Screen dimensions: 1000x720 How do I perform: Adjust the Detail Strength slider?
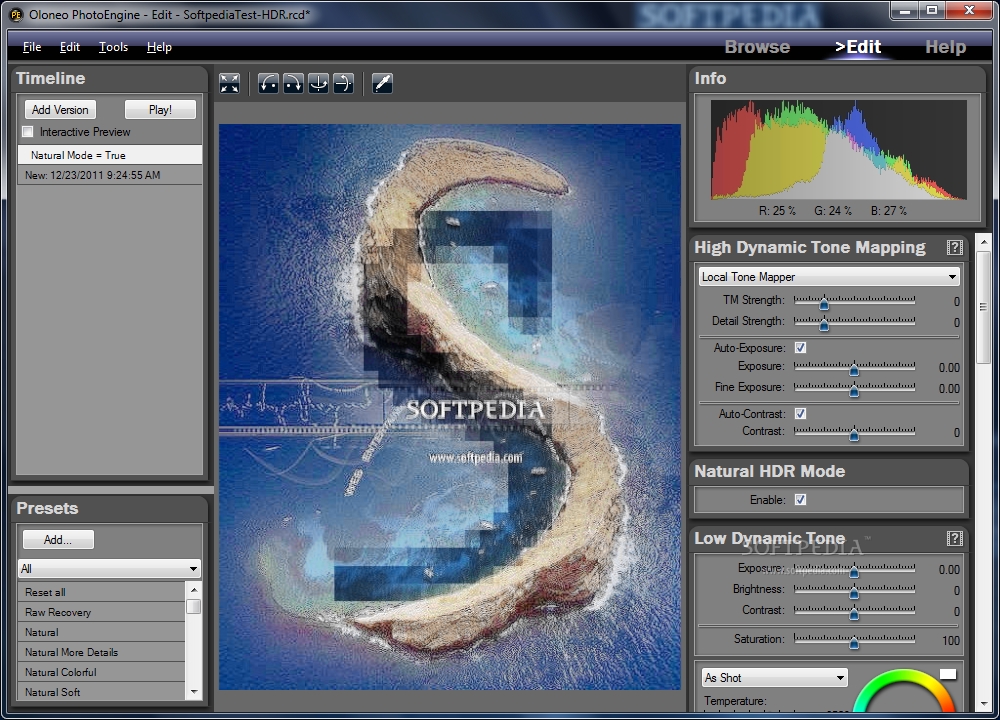[854, 322]
